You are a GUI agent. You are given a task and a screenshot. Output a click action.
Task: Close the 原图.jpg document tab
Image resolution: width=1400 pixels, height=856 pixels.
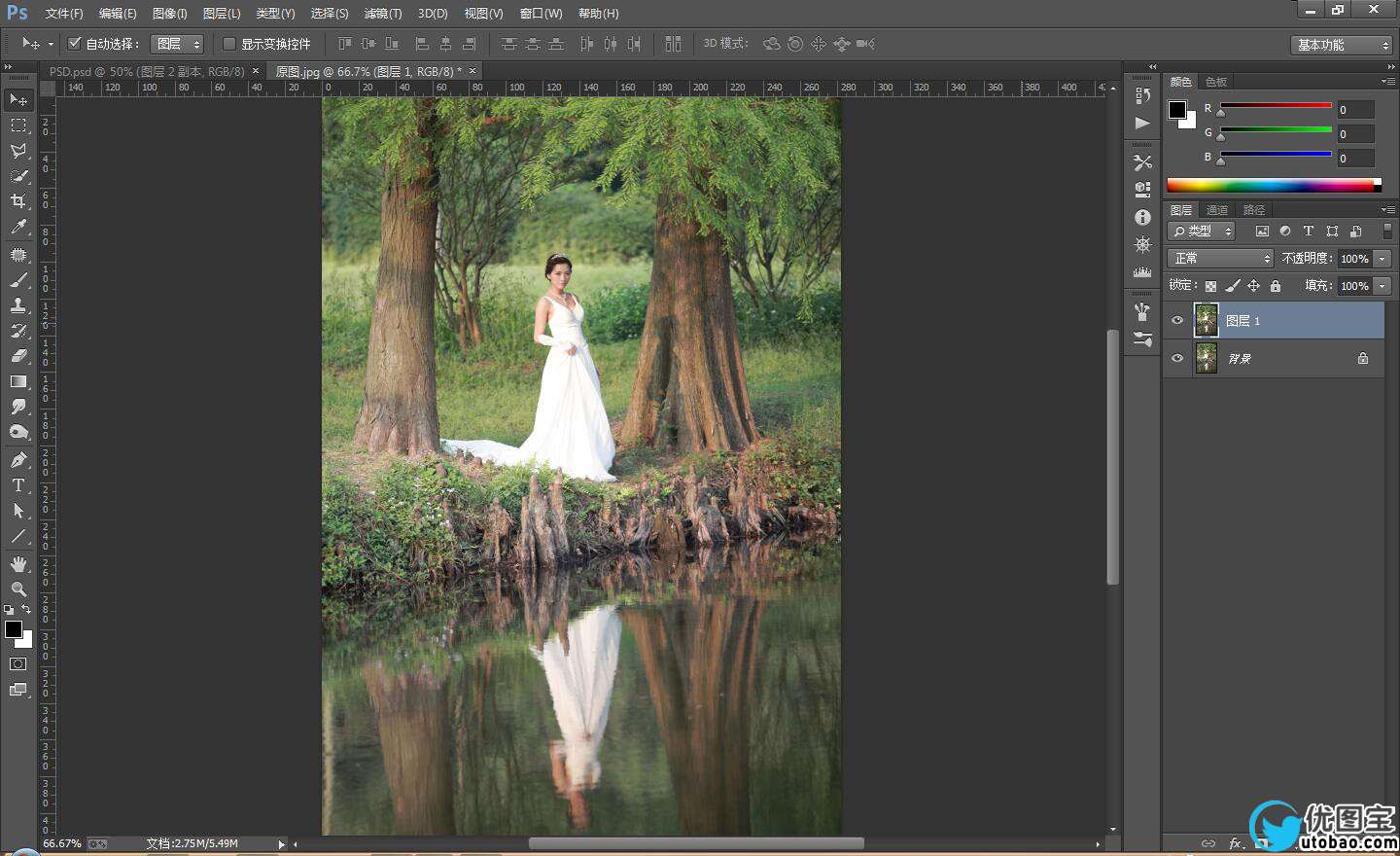coord(472,71)
